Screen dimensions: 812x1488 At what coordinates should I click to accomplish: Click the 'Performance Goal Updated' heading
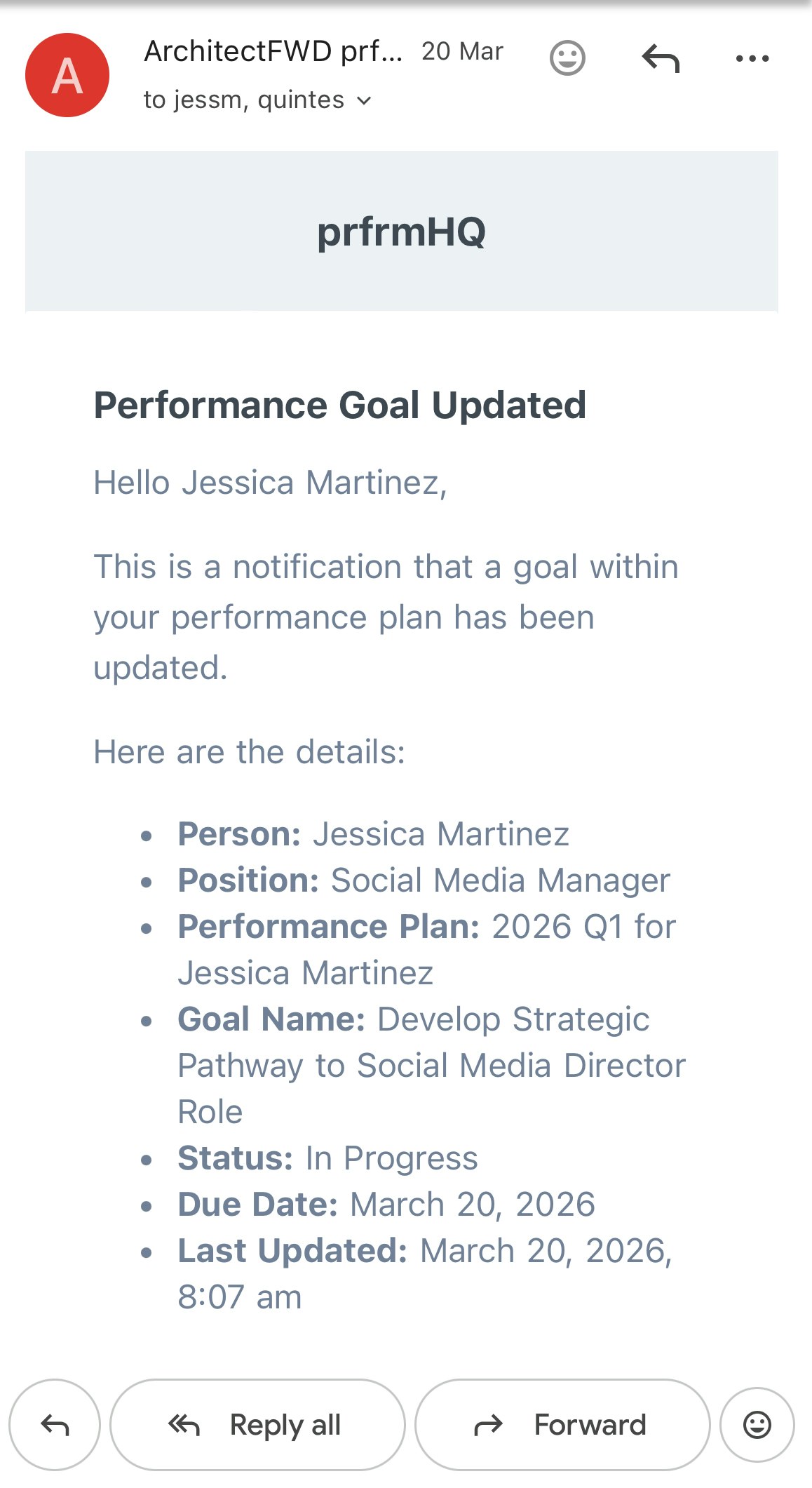coord(340,405)
